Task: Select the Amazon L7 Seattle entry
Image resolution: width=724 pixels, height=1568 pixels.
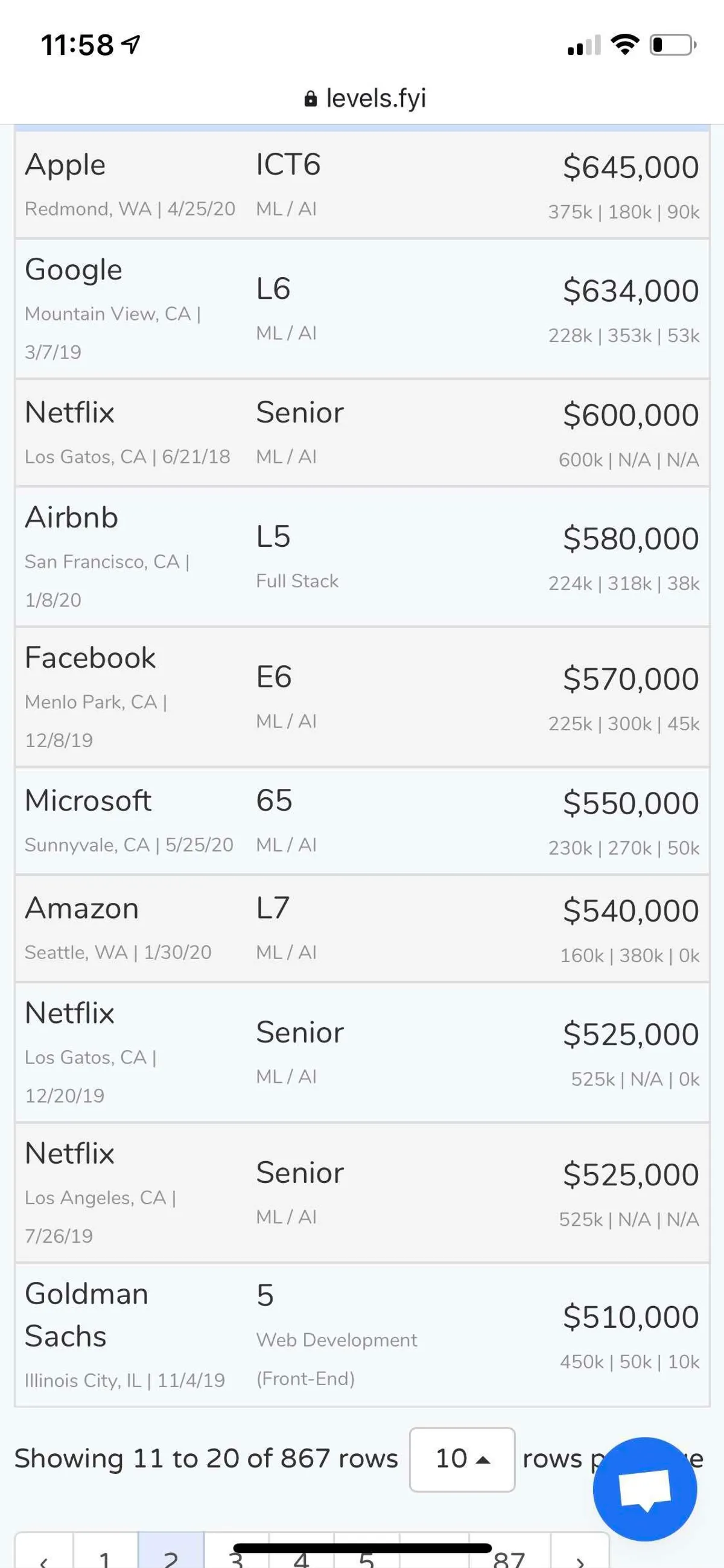Action: click(362, 929)
